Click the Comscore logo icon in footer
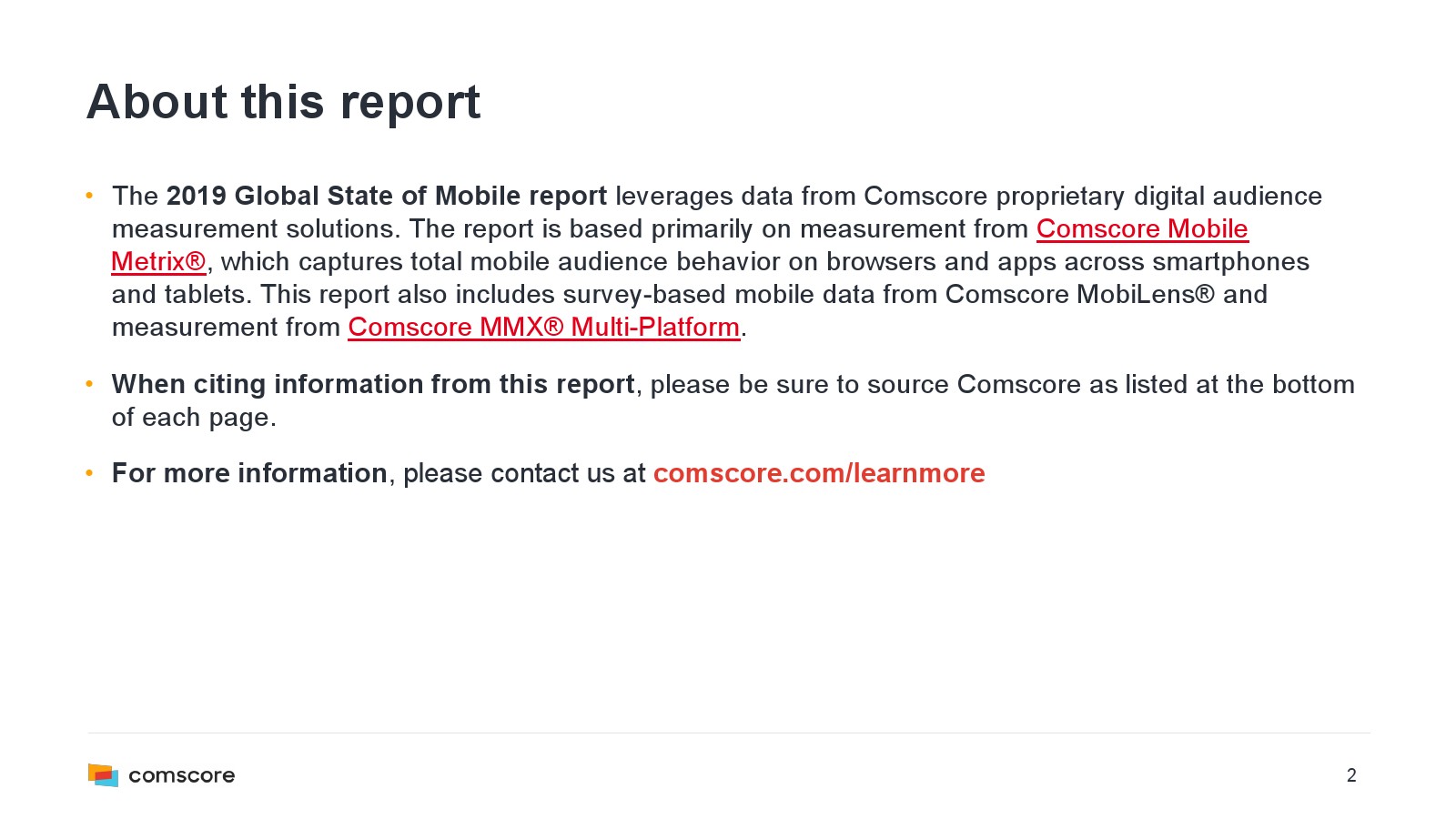1456x819 pixels. pyautogui.click(x=103, y=775)
